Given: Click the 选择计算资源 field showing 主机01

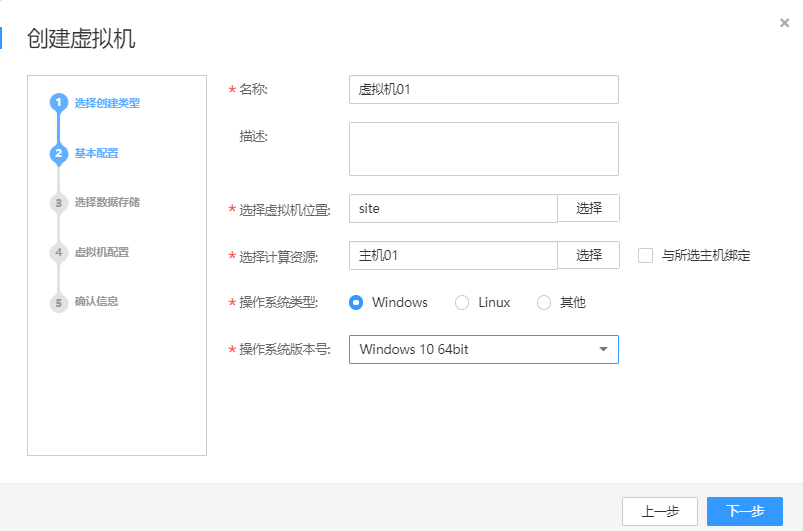Looking at the screenshot, I should (453, 256).
